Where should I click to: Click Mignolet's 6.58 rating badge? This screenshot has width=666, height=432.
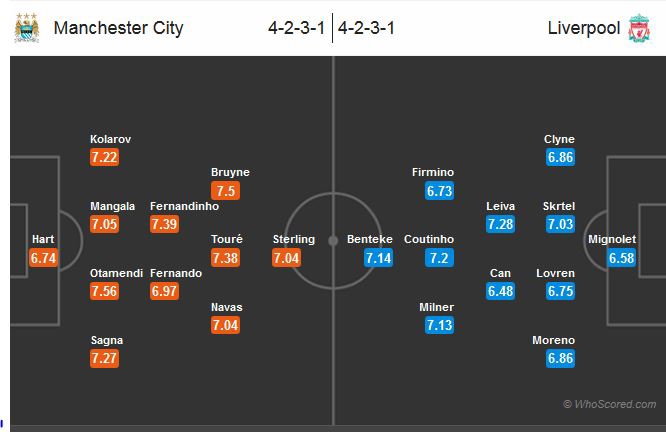coord(622,257)
